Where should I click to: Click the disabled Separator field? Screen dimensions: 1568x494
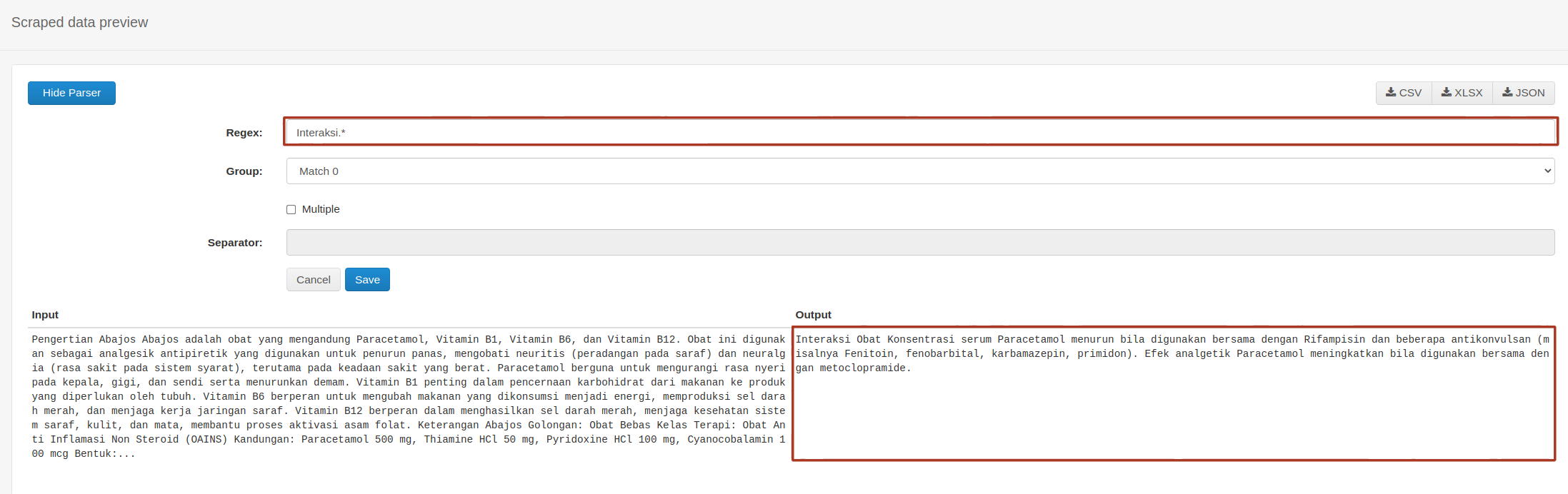click(920, 243)
